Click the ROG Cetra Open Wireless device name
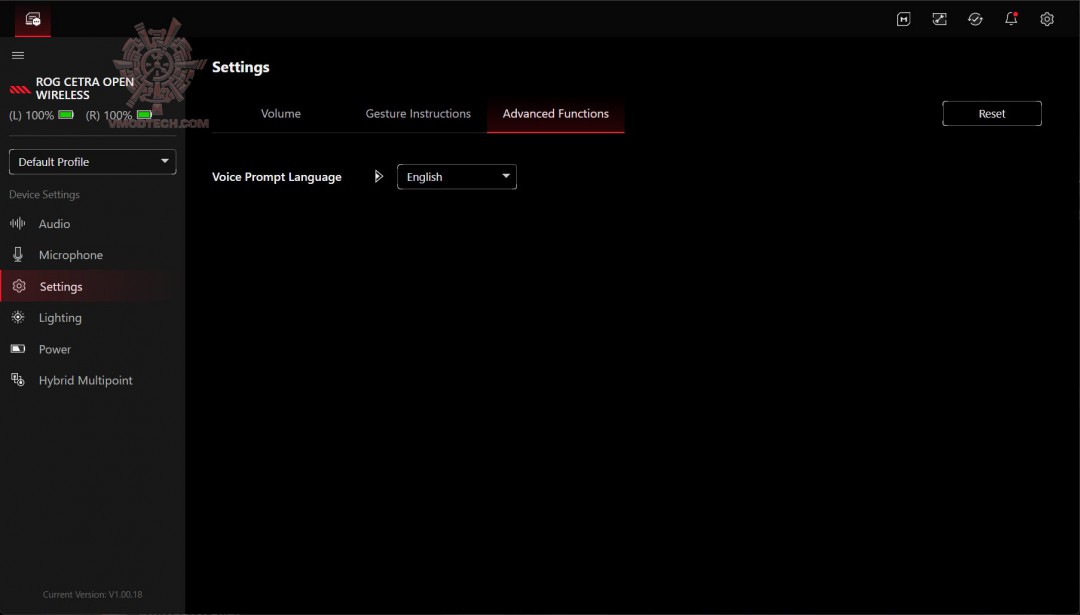The image size is (1080, 615). click(x=84, y=88)
